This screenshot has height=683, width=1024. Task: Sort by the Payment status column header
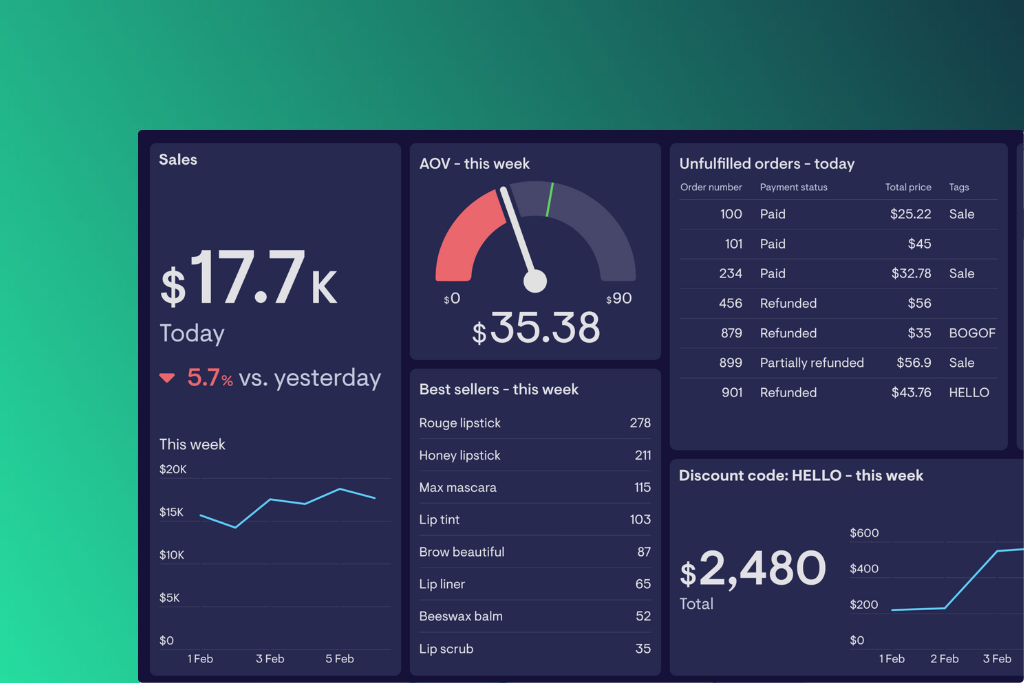(793, 187)
